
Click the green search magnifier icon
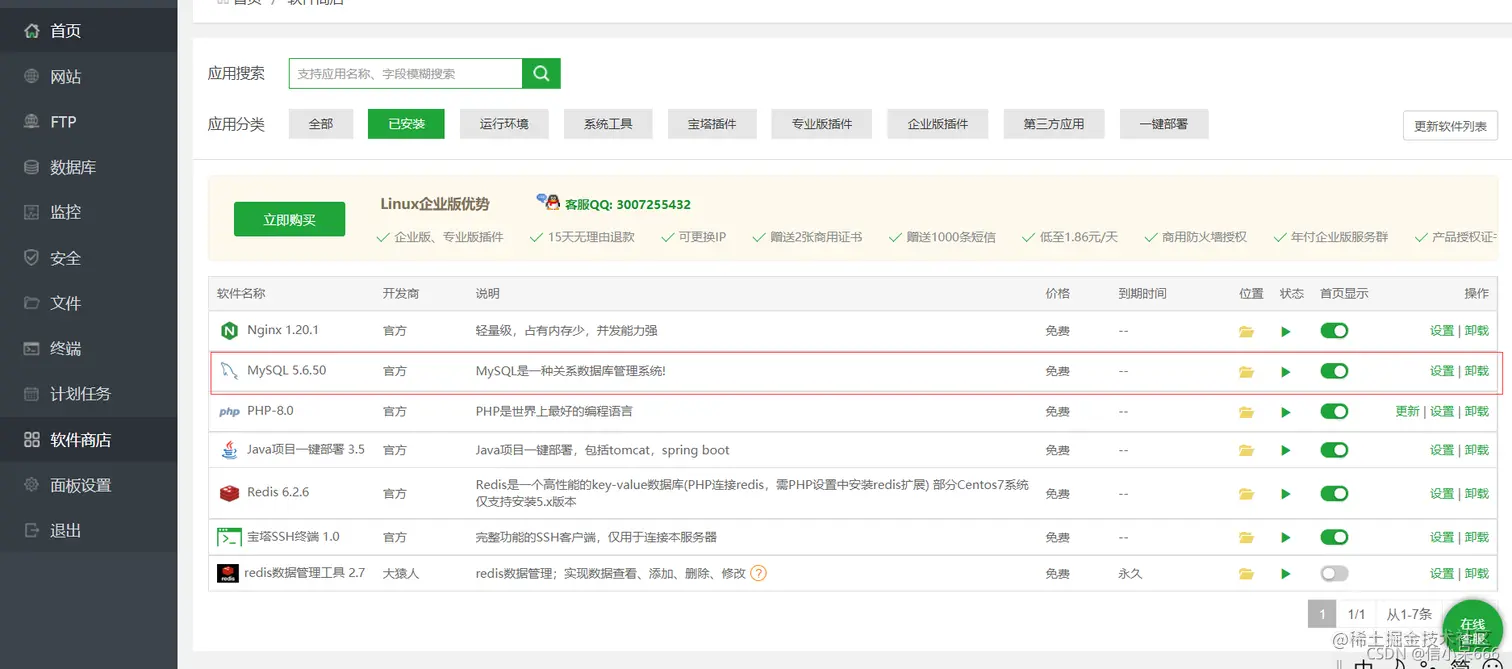(x=541, y=73)
